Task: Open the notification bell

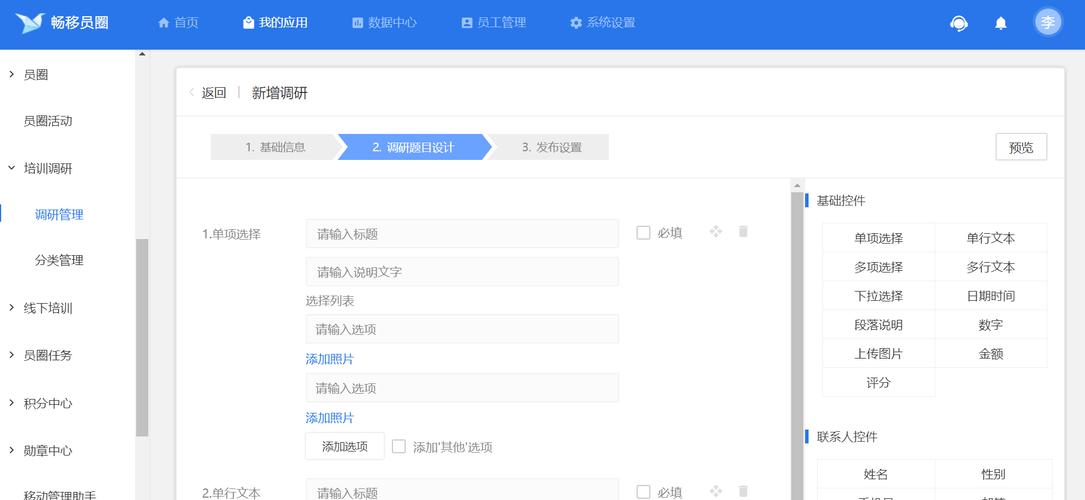Action: point(1000,23)
